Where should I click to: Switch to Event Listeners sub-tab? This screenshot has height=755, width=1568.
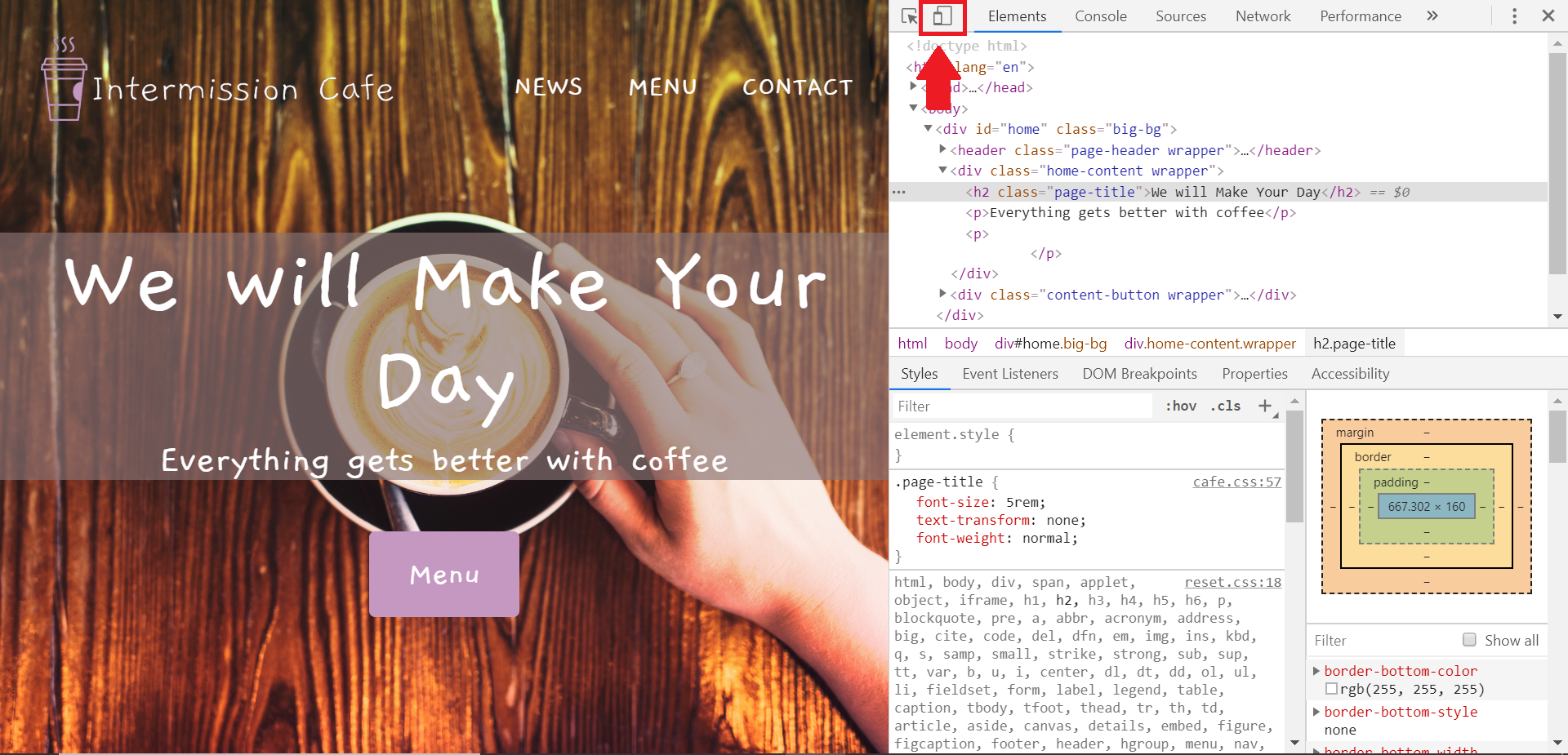tap(1010, 374)
